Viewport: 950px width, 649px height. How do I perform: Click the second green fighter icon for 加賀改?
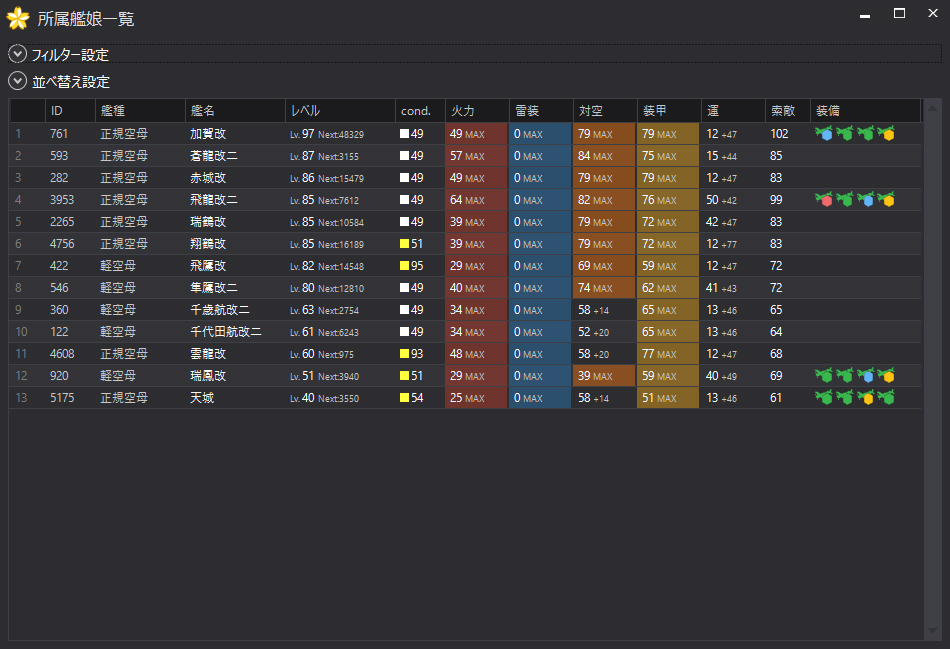tap(865, 133)
